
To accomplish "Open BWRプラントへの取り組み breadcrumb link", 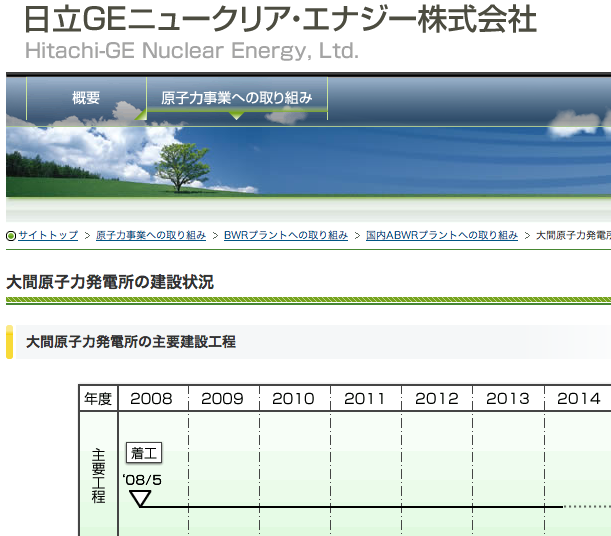I will click(286, 235).
